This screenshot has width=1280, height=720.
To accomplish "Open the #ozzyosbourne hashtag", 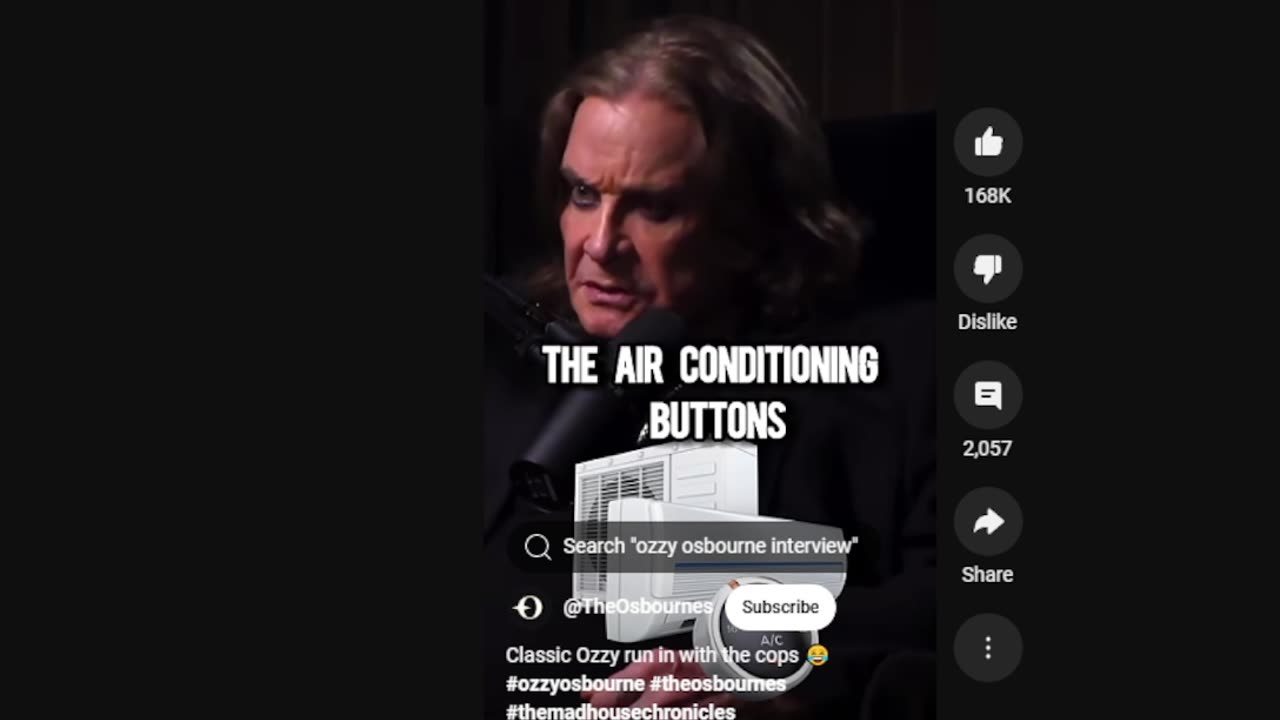I will click(x=575, y=684).
